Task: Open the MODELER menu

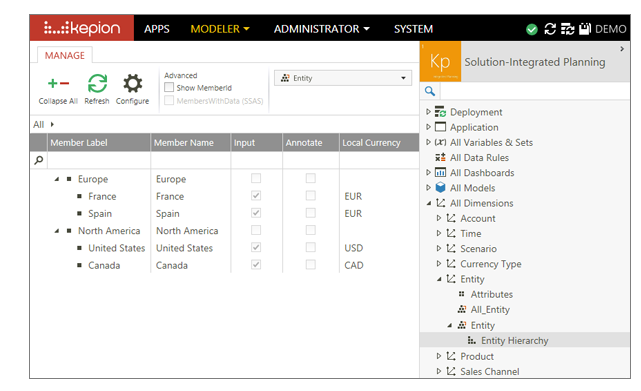Action: point(220,29)
